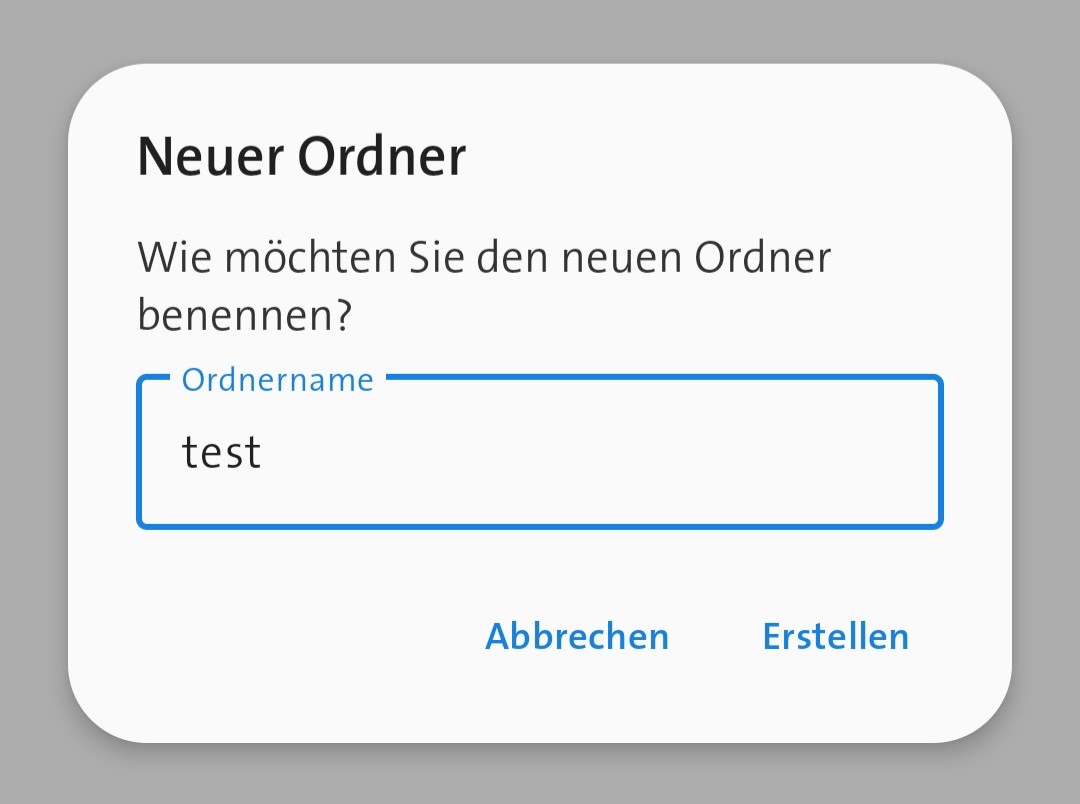Click empty right side of the Ordnername field
This screenshot has height=804, width=1080.
pos(750,452)
